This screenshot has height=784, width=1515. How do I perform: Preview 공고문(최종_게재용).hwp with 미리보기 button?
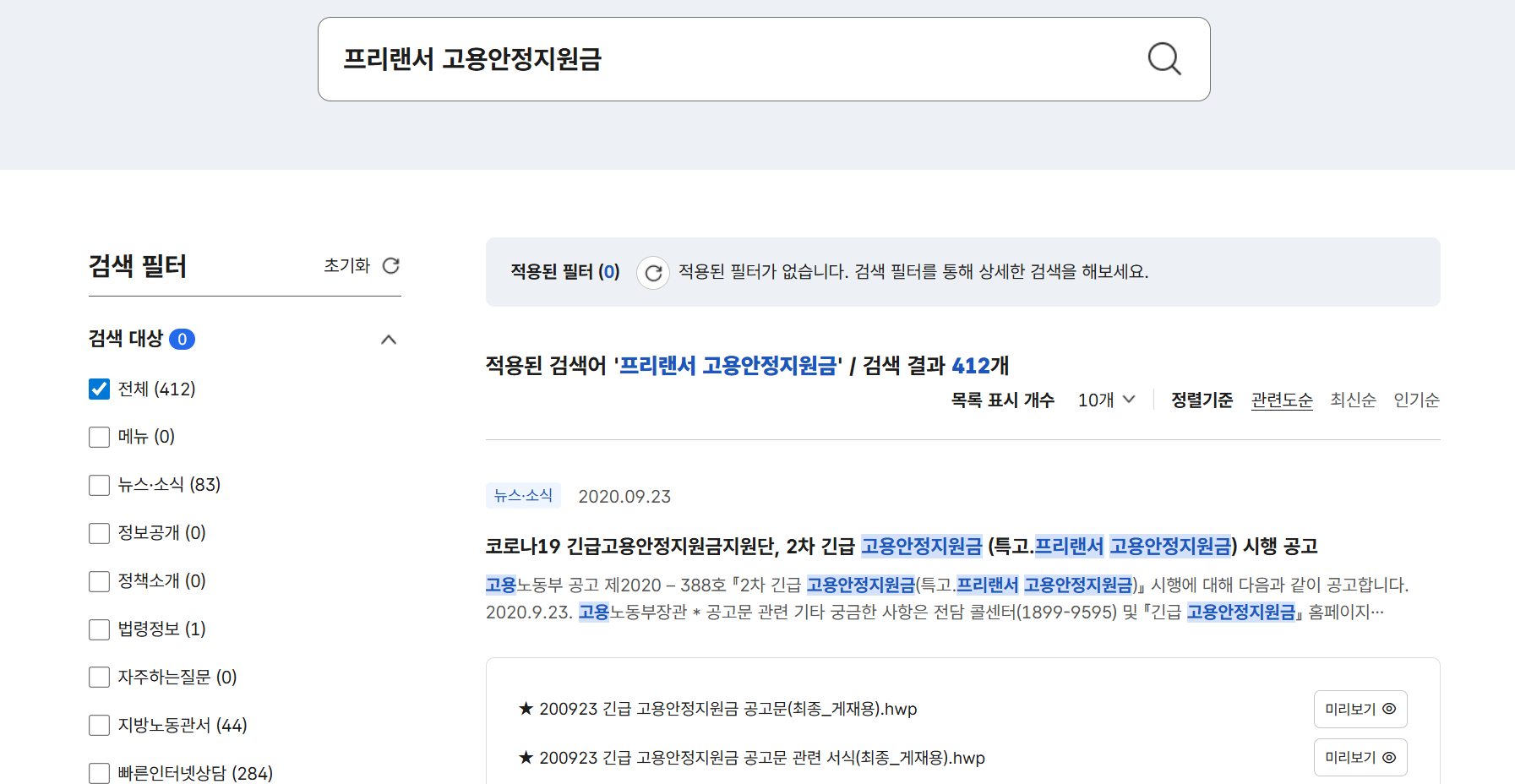coord(1360,709)
